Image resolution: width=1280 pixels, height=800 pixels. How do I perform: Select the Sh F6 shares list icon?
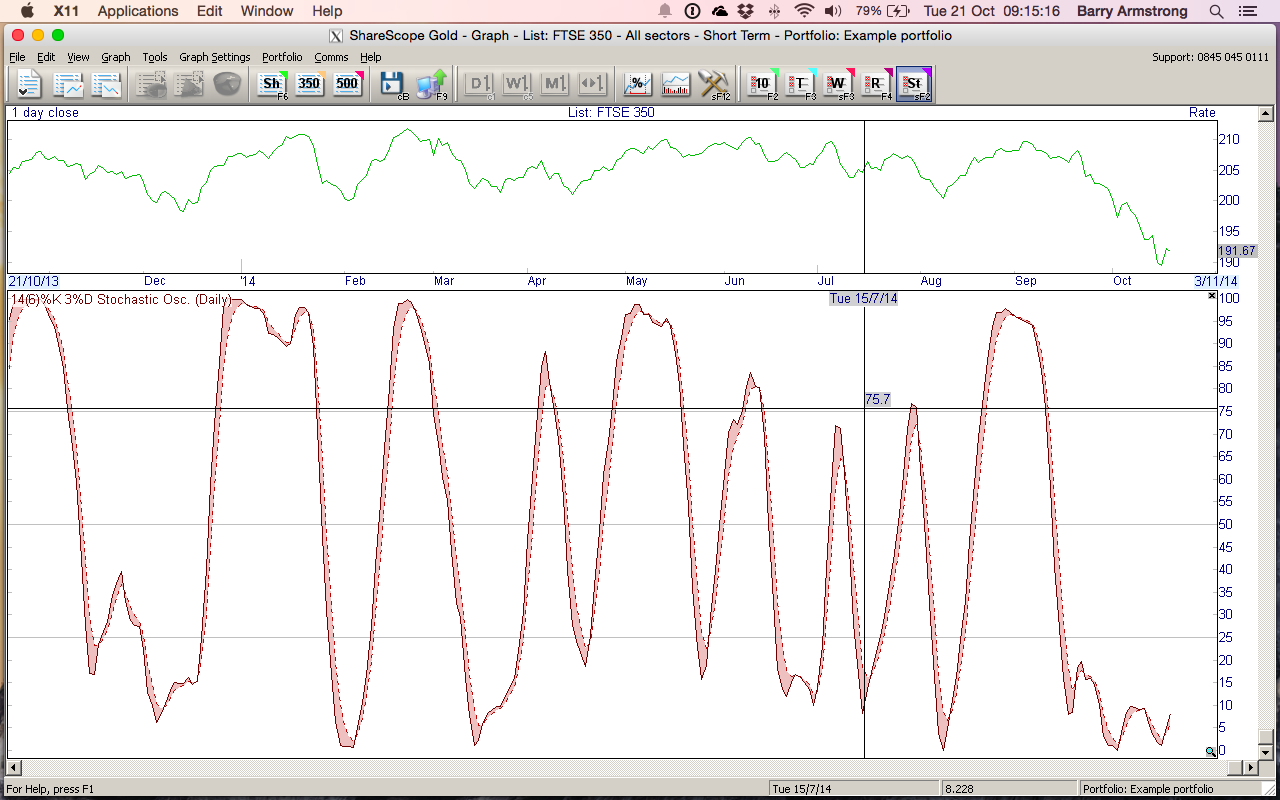point(271,84)
